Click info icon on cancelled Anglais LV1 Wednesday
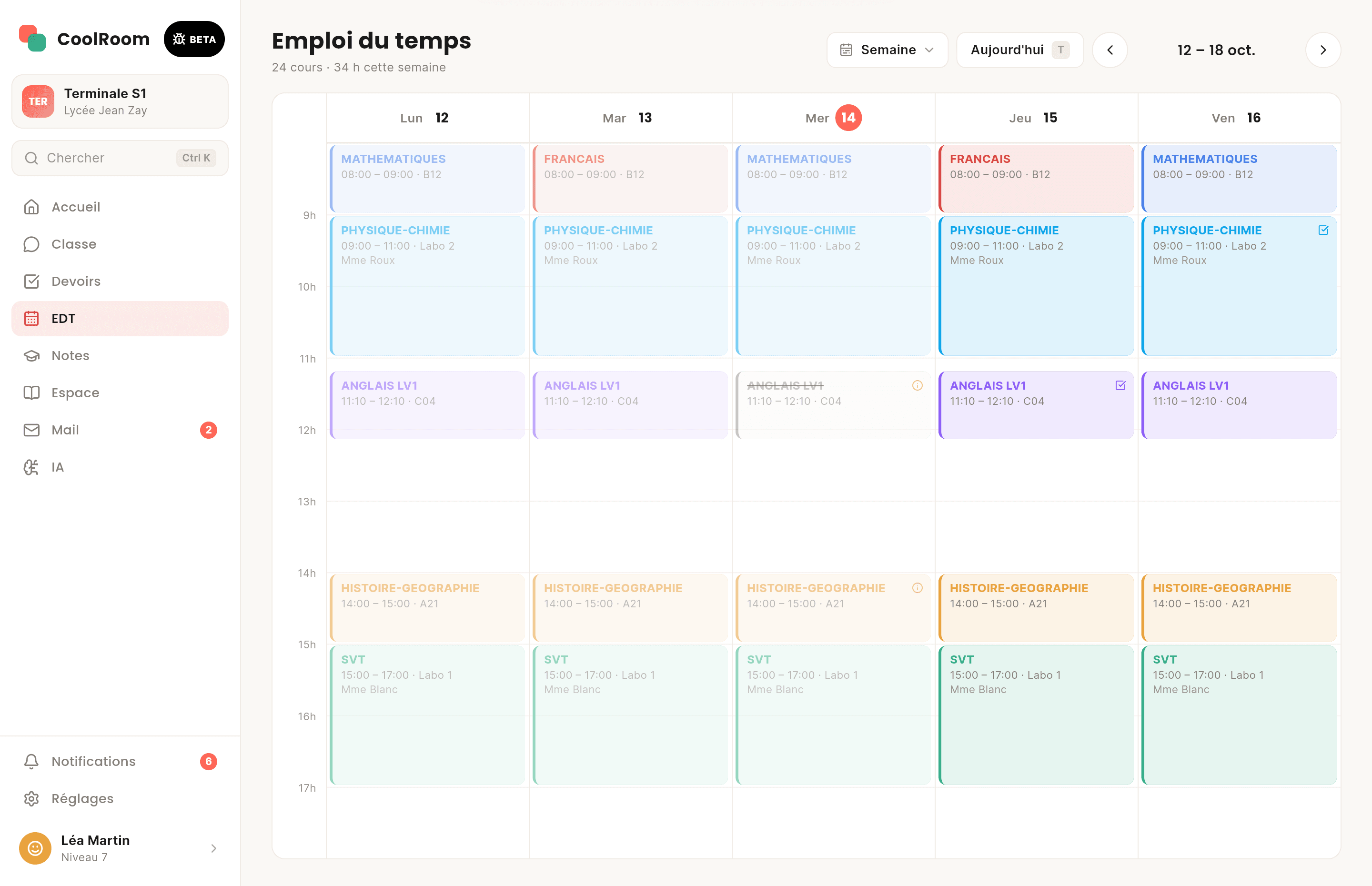The width and height of the screenshot is (1372, 886). point(918,385)
